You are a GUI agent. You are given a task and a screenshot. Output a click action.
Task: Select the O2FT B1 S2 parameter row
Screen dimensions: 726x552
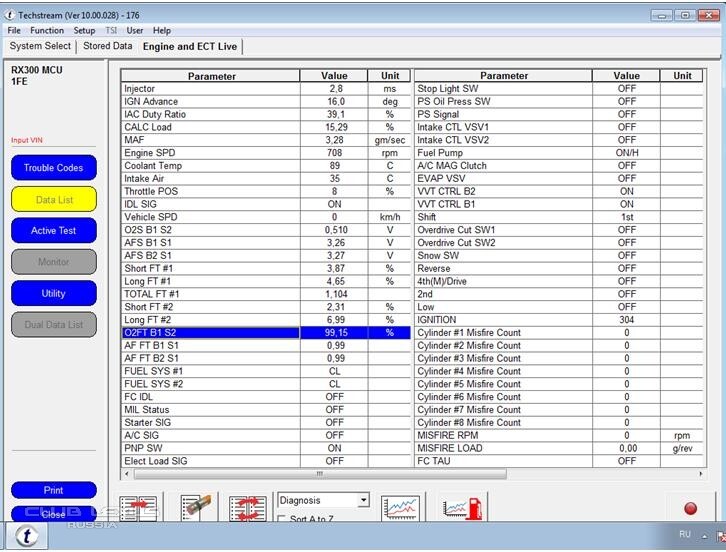(x=210, y=332)
